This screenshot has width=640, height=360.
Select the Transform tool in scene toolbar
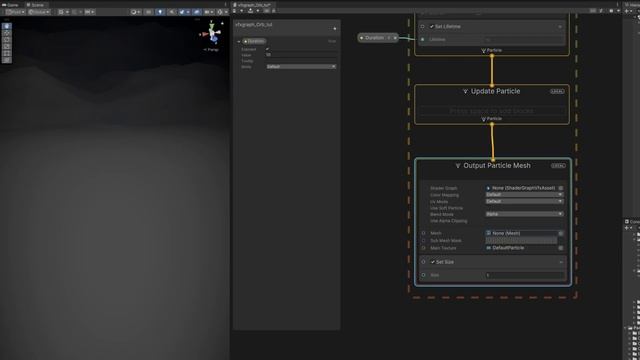tap(7, 60)
